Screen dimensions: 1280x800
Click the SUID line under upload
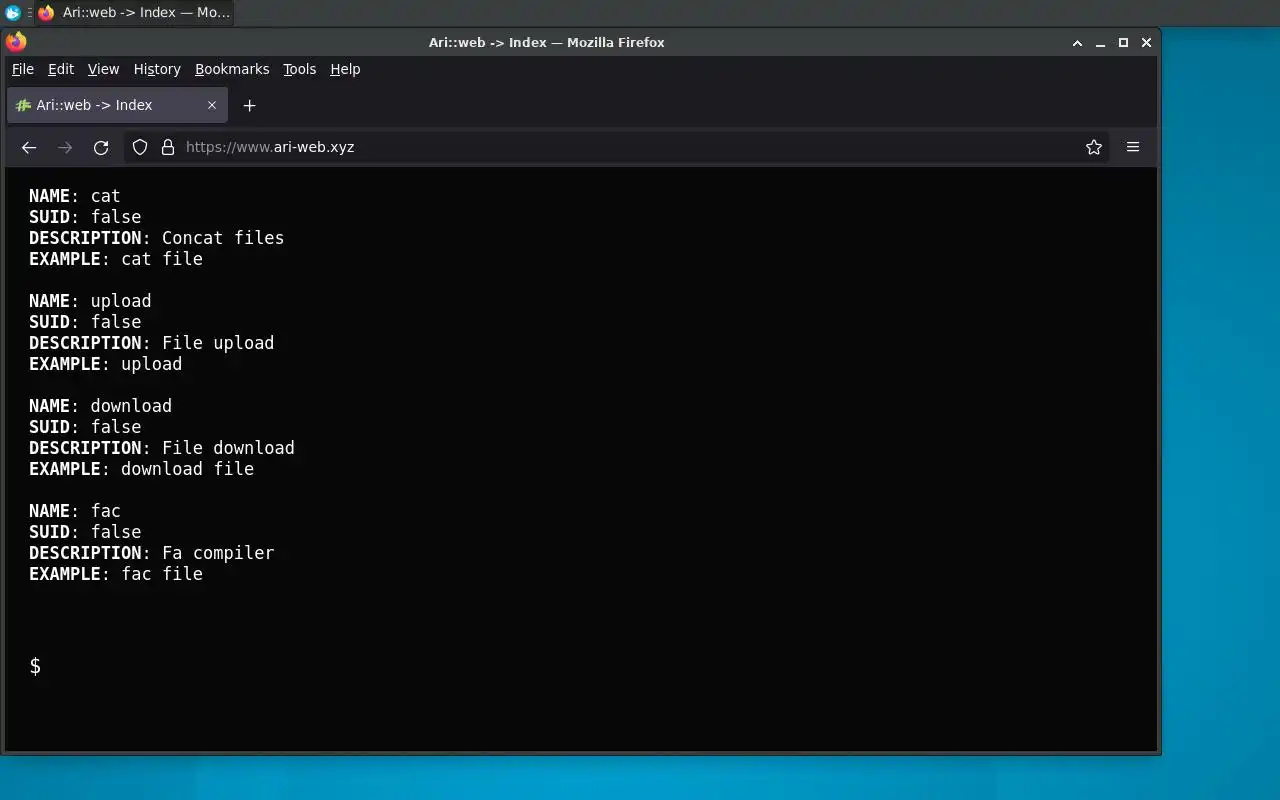point(85,322)
